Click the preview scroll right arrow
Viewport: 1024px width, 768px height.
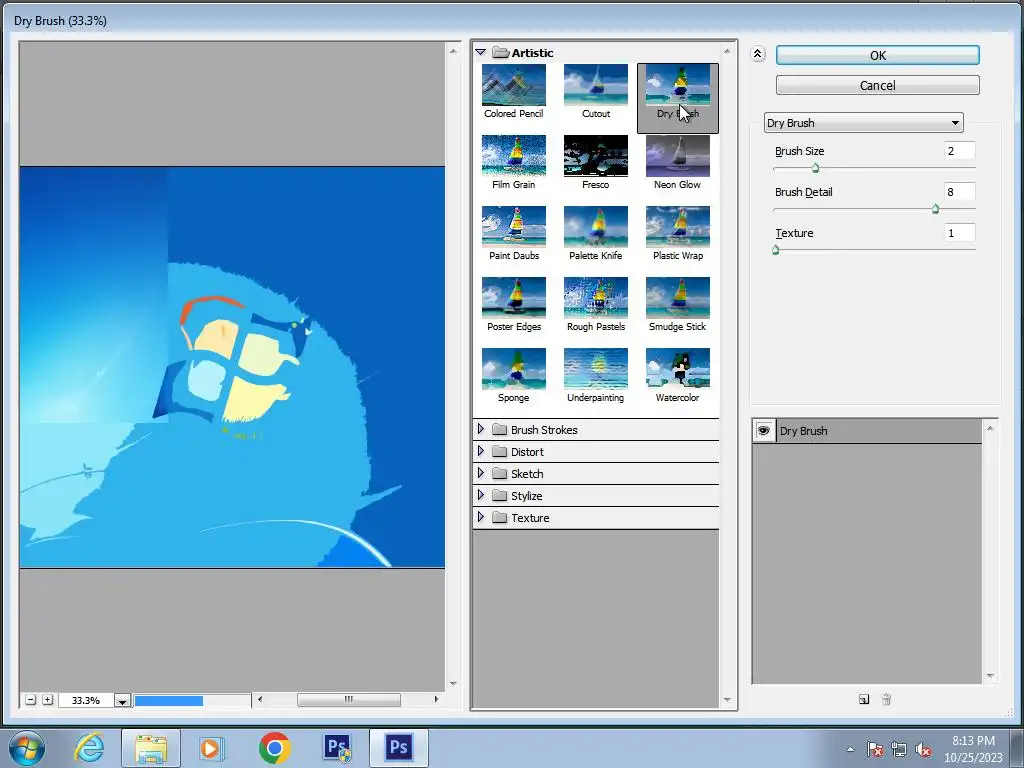(436, 699)
